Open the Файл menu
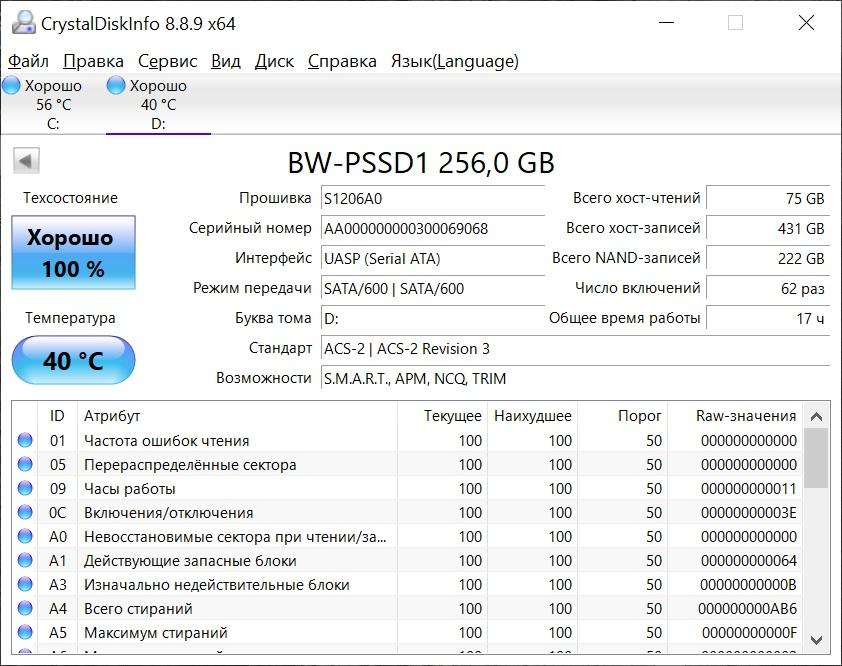Screen dimensions: 842x666 28,61
